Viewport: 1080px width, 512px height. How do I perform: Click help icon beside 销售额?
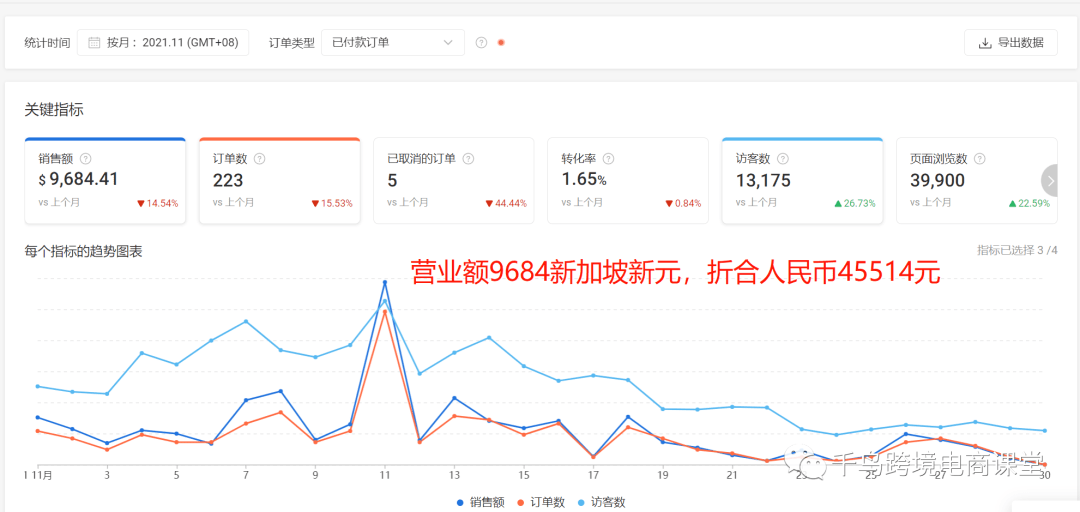(x=85, y=158)
